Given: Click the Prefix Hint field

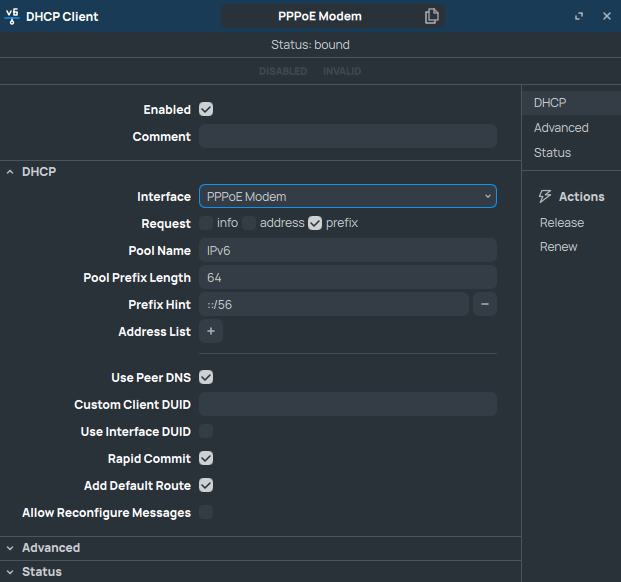Looking at the screenshot, I should coord(334,304).
